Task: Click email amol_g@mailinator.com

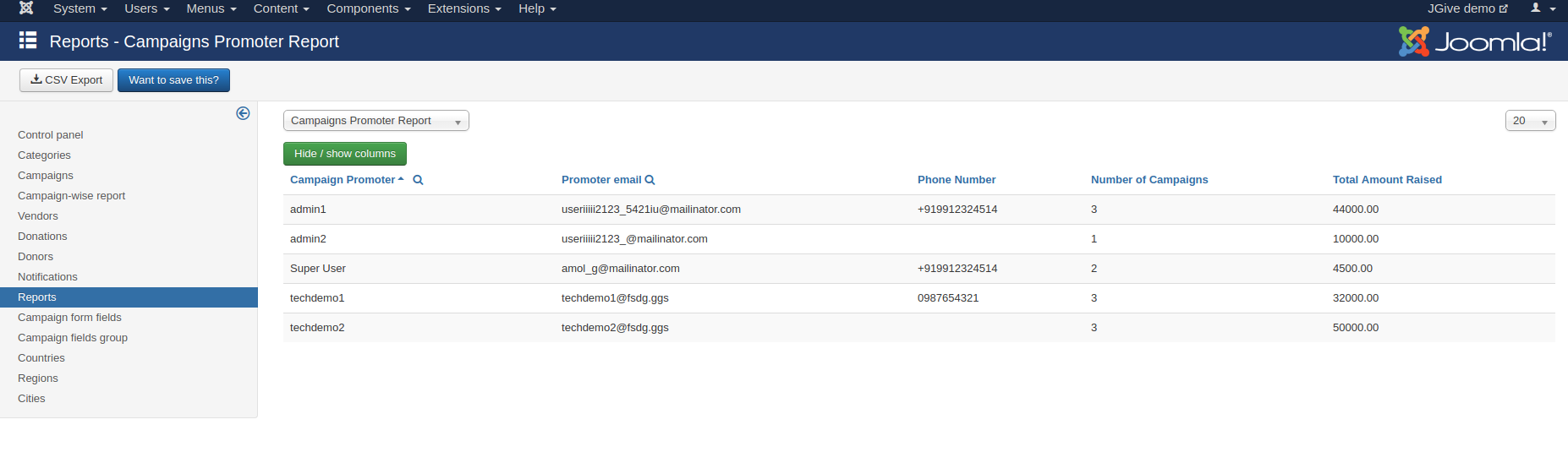Action: pos(621,269)
